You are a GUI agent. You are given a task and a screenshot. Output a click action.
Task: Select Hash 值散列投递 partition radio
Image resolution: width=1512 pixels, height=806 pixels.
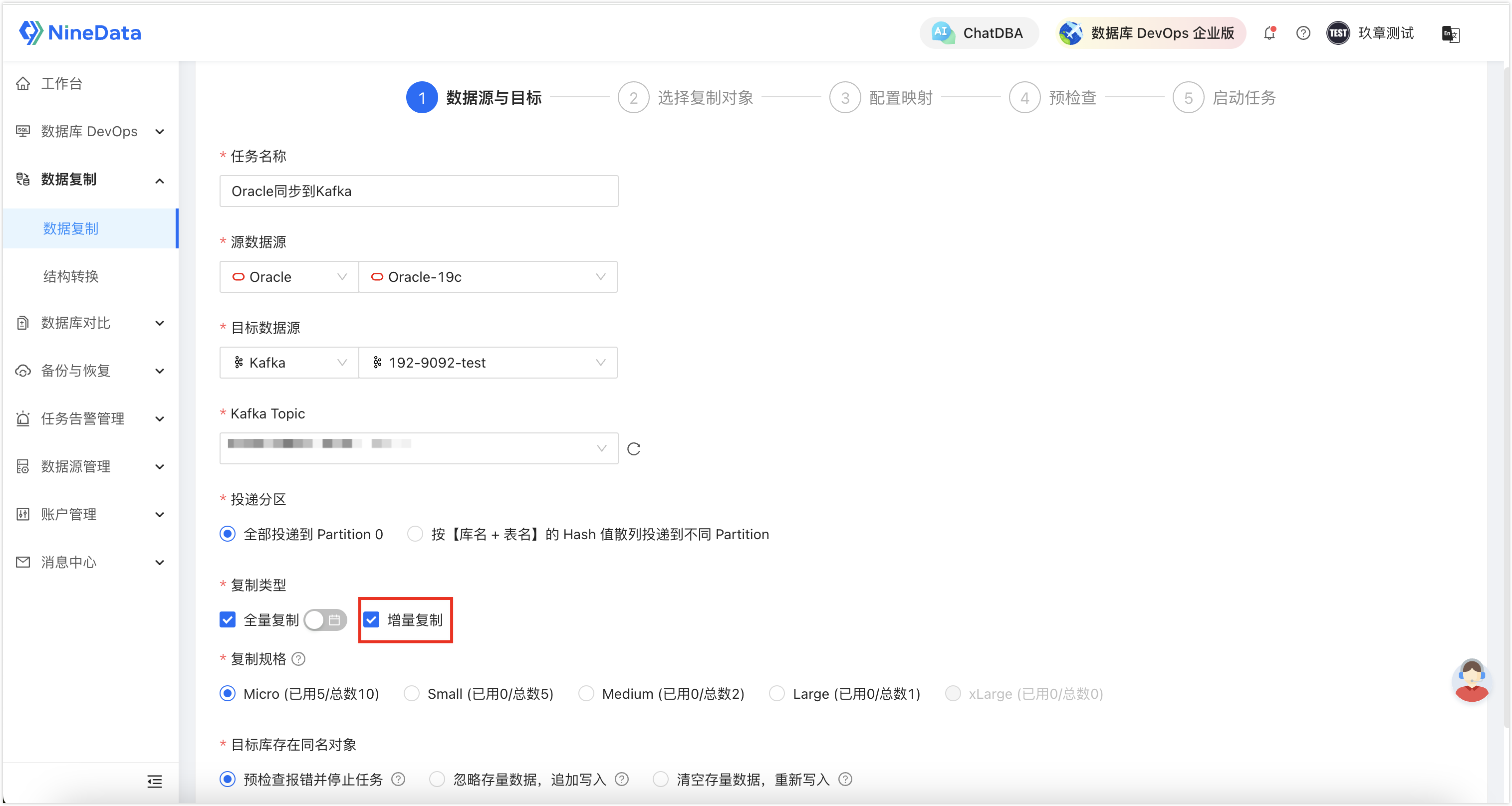415,534
